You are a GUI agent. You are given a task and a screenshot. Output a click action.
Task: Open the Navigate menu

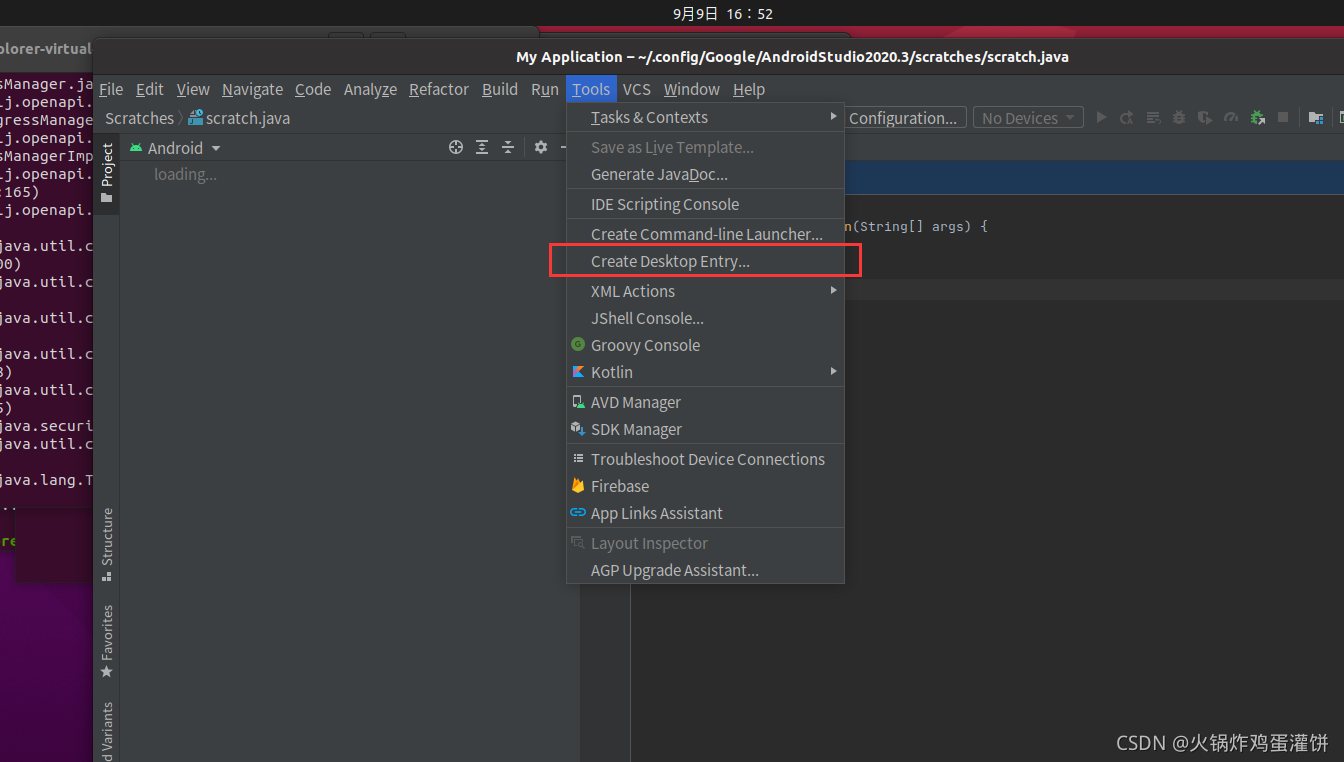tap(252, 89)
